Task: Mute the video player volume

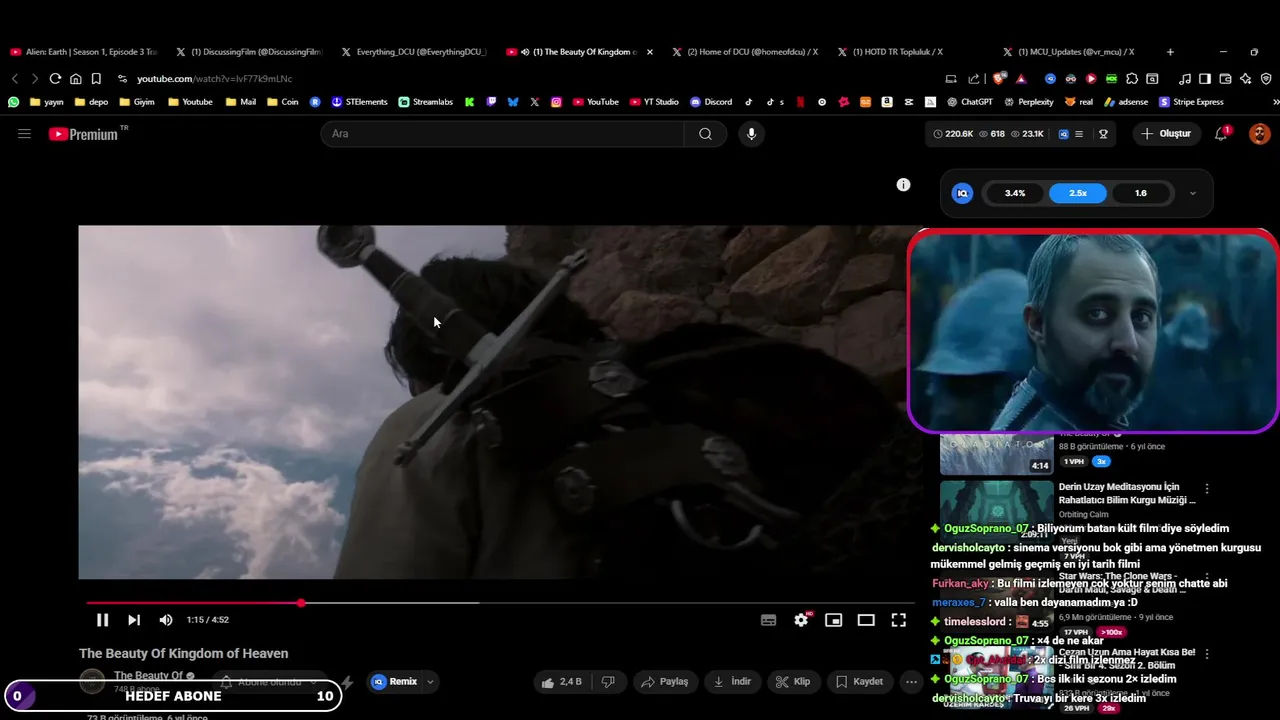Action: (166, 620)
